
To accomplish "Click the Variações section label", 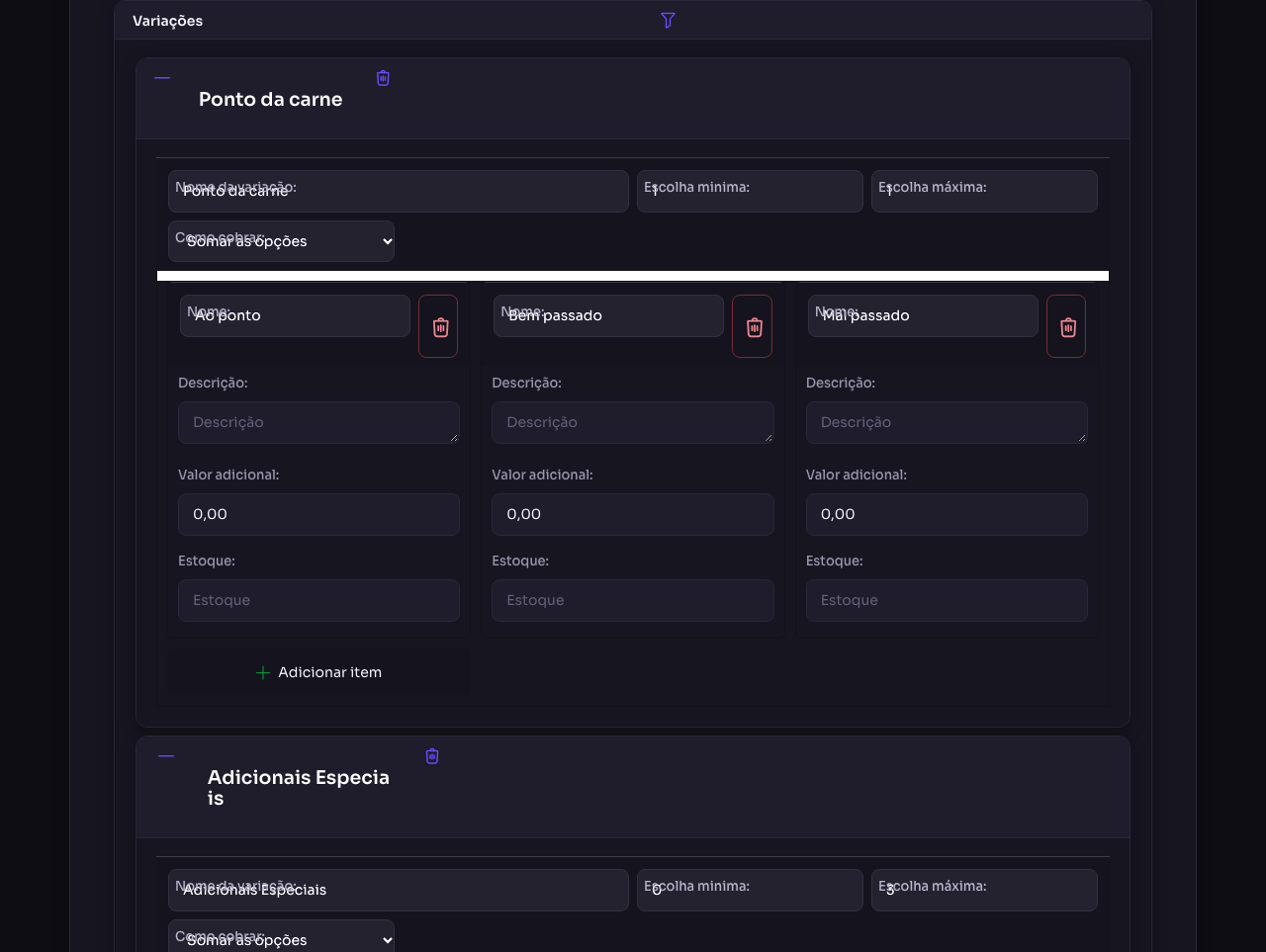I will click(168, 21).
